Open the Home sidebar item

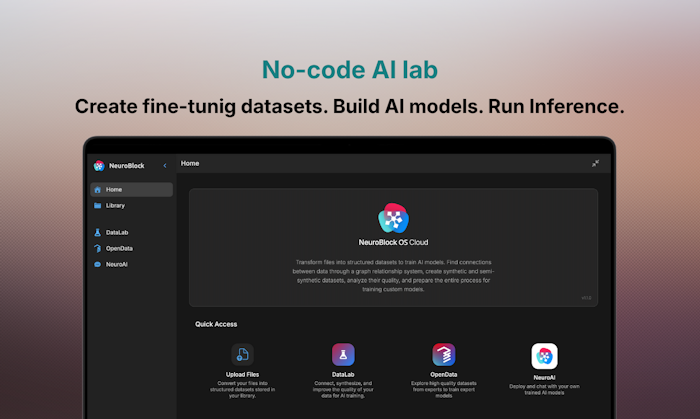pos(131,190)
